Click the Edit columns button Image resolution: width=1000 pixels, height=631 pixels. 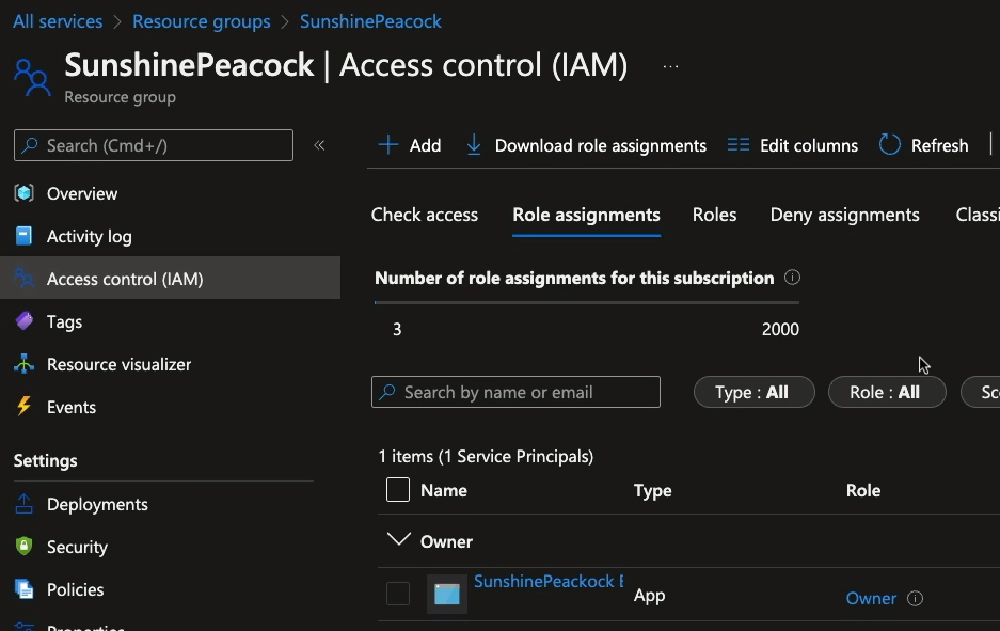coord(793,145)
